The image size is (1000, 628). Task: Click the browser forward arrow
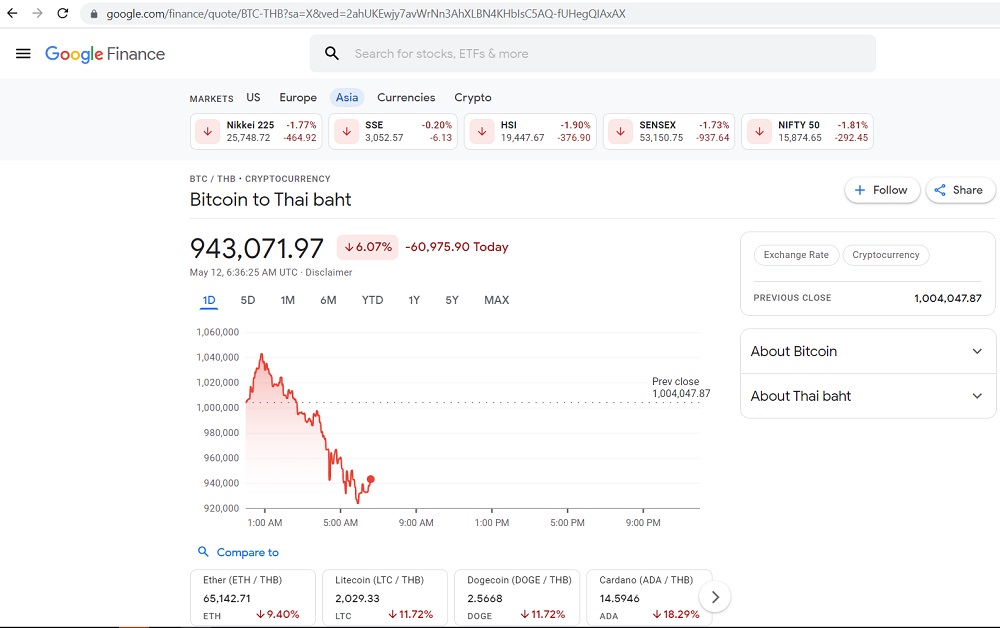38,13
